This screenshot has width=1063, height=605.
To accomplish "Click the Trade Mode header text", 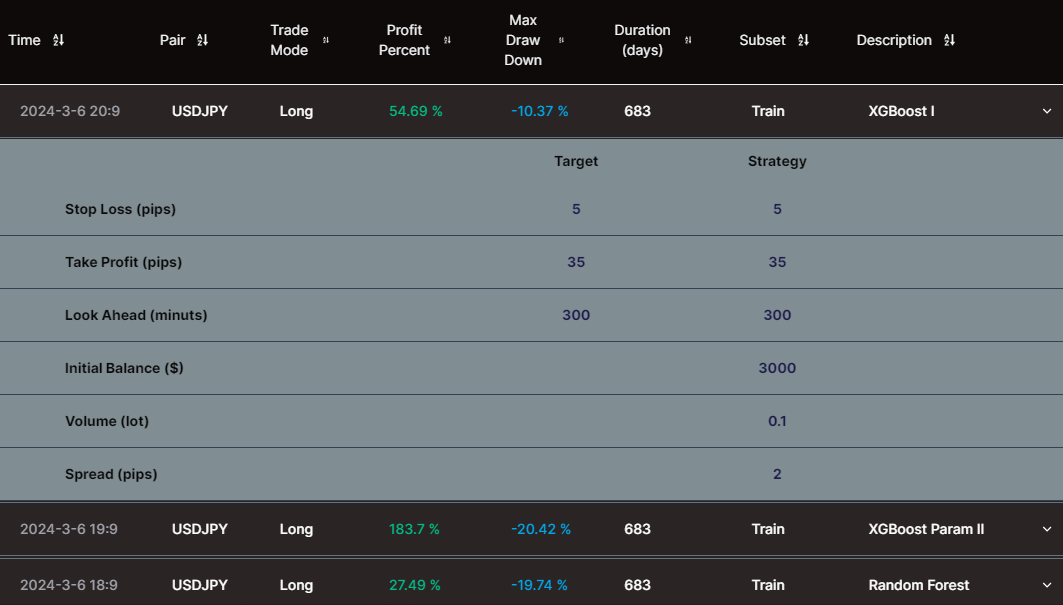I will click(x=289, y=40).
